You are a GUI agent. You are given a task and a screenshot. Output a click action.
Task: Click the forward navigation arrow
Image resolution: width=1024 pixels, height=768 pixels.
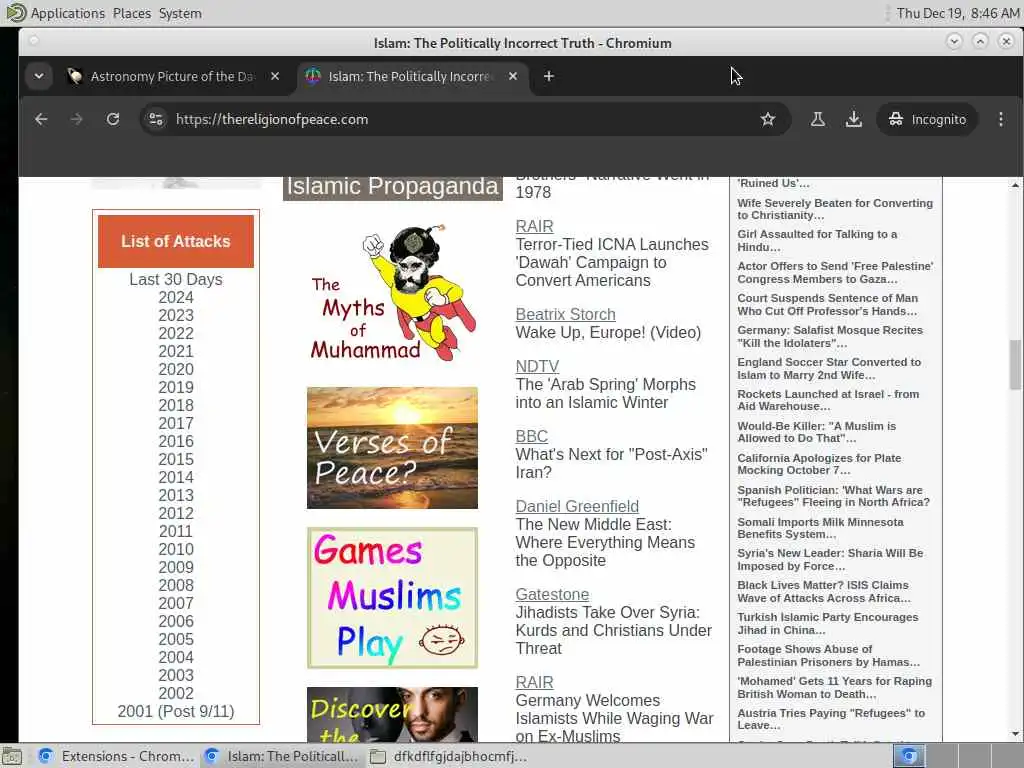pyautogui.click(x=76, y=119)
